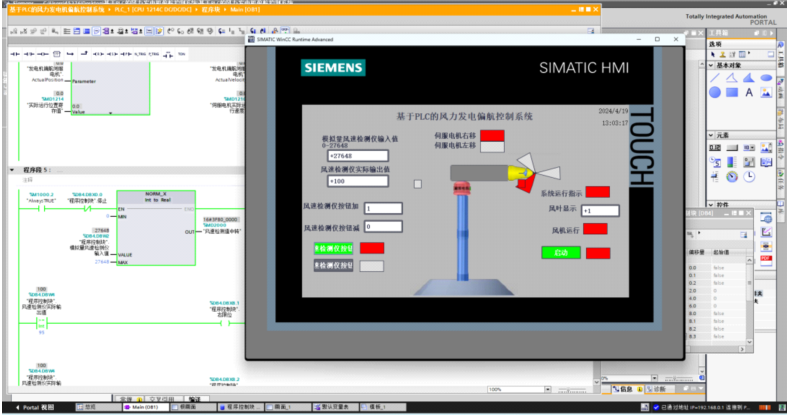
Task: Switch to the 程序控制块 editor tab
Action: (x=240, y=407)
